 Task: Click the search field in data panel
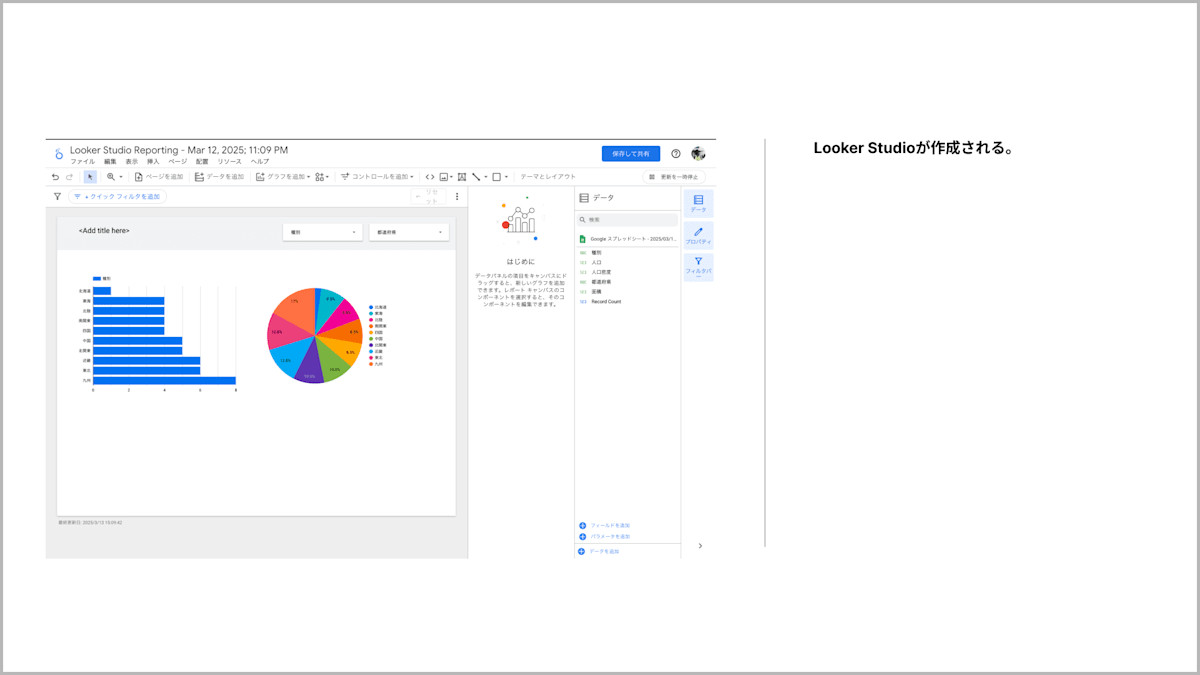[x=628, y=219]
